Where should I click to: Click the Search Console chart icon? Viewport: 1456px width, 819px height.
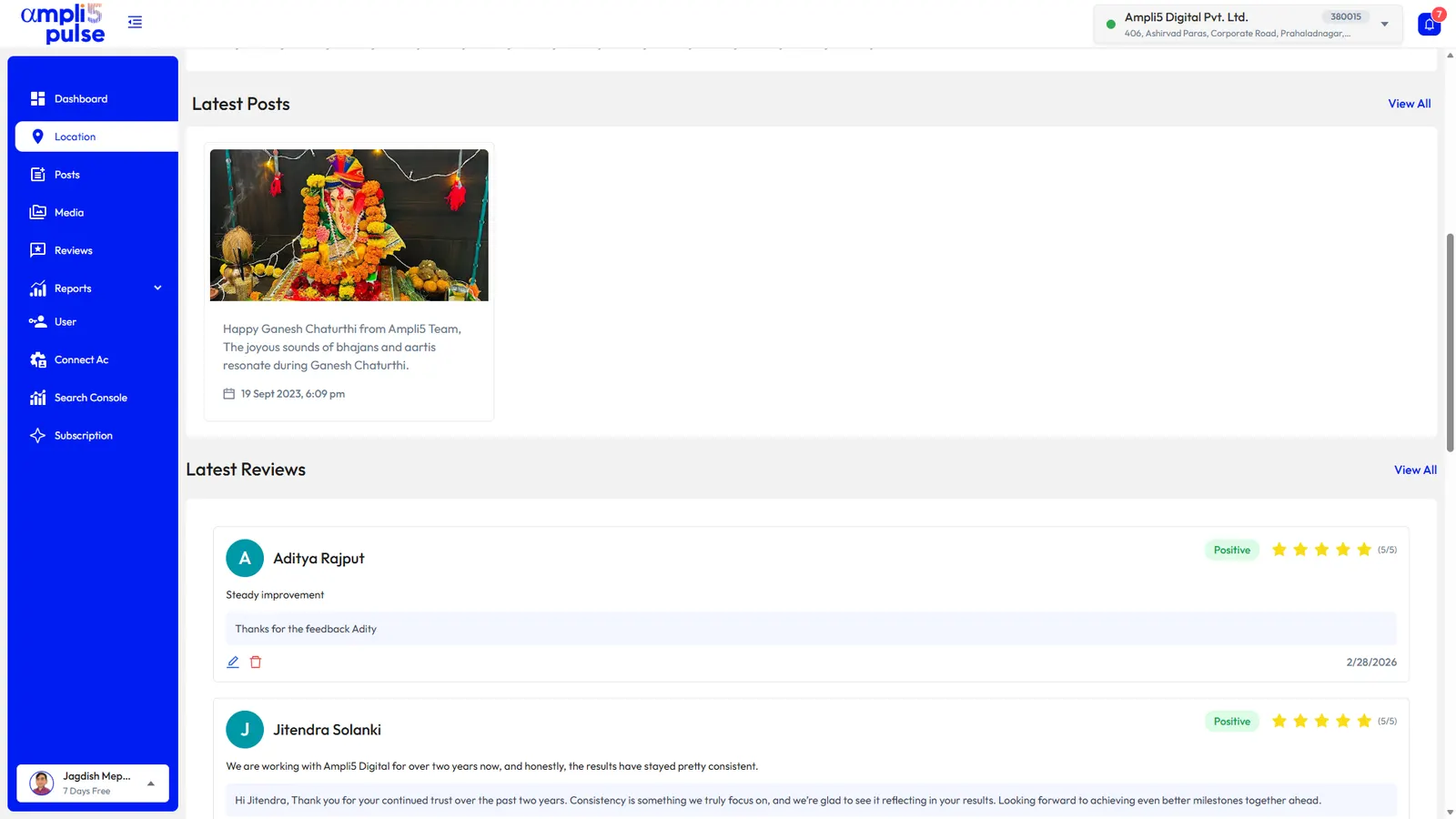[37, 398]
